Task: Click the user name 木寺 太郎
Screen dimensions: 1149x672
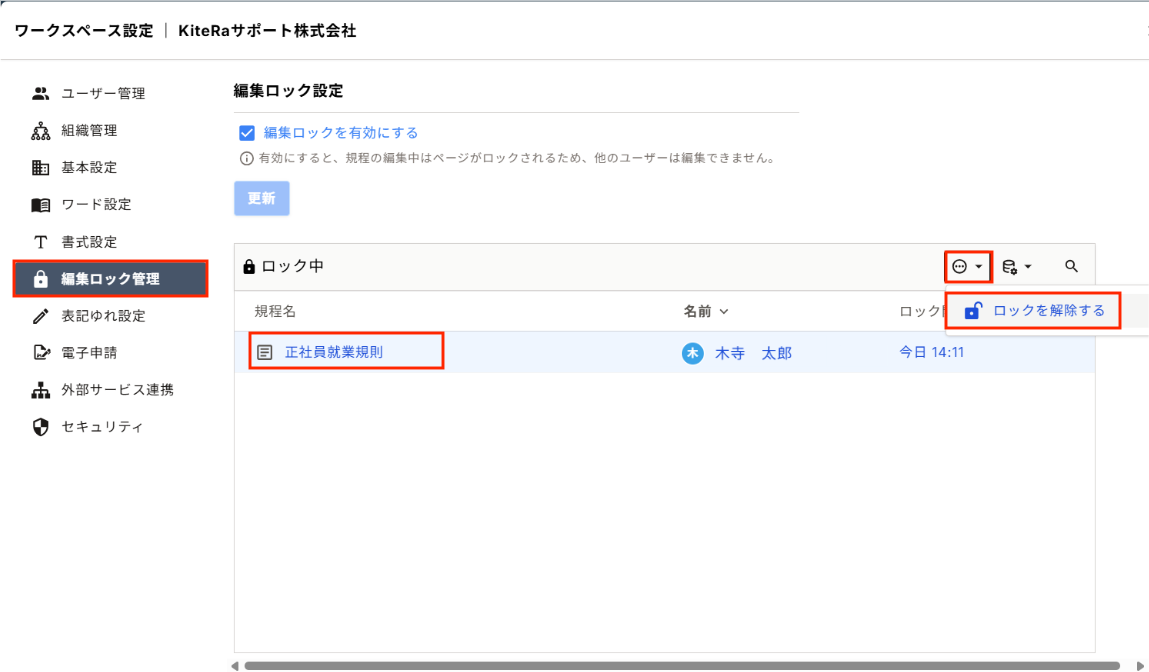Action: [752, 353]
